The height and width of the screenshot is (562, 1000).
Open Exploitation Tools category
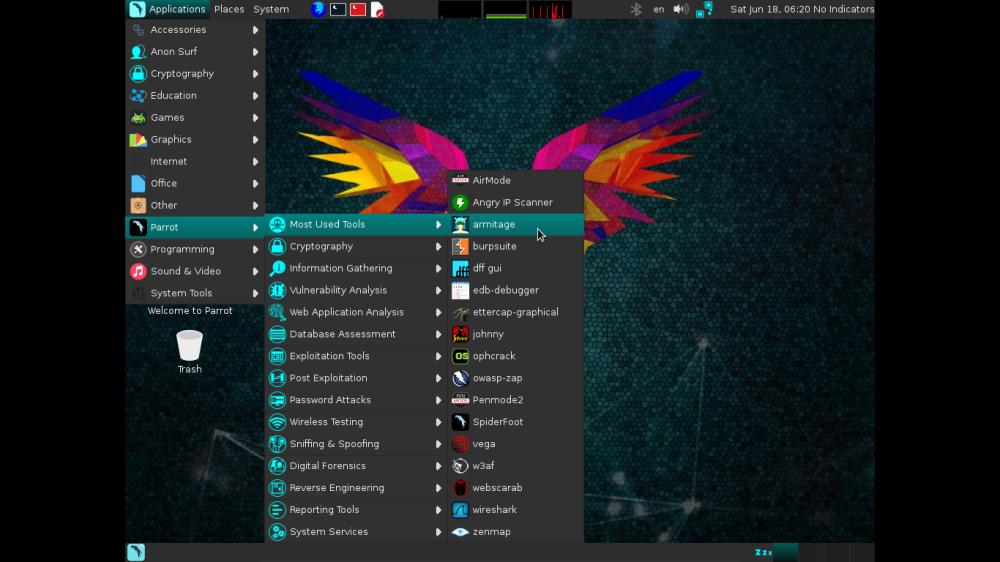[x=356, y=356]
